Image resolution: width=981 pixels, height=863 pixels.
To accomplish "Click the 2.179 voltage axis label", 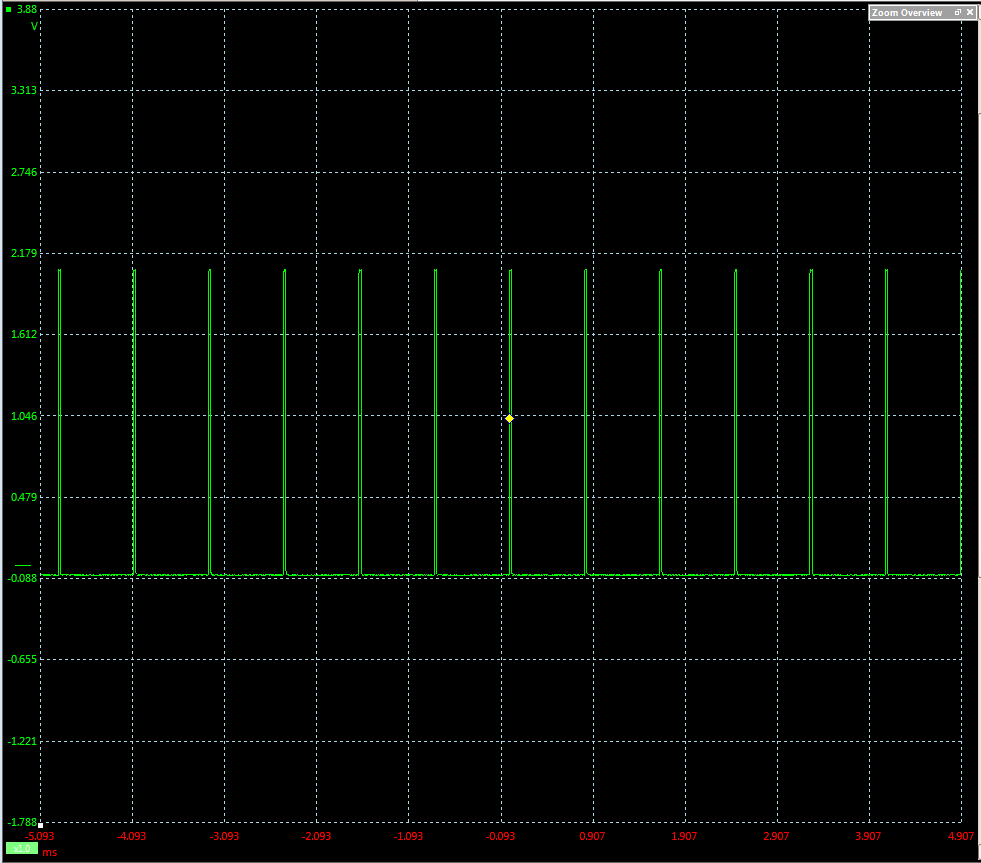I will 24,253.
